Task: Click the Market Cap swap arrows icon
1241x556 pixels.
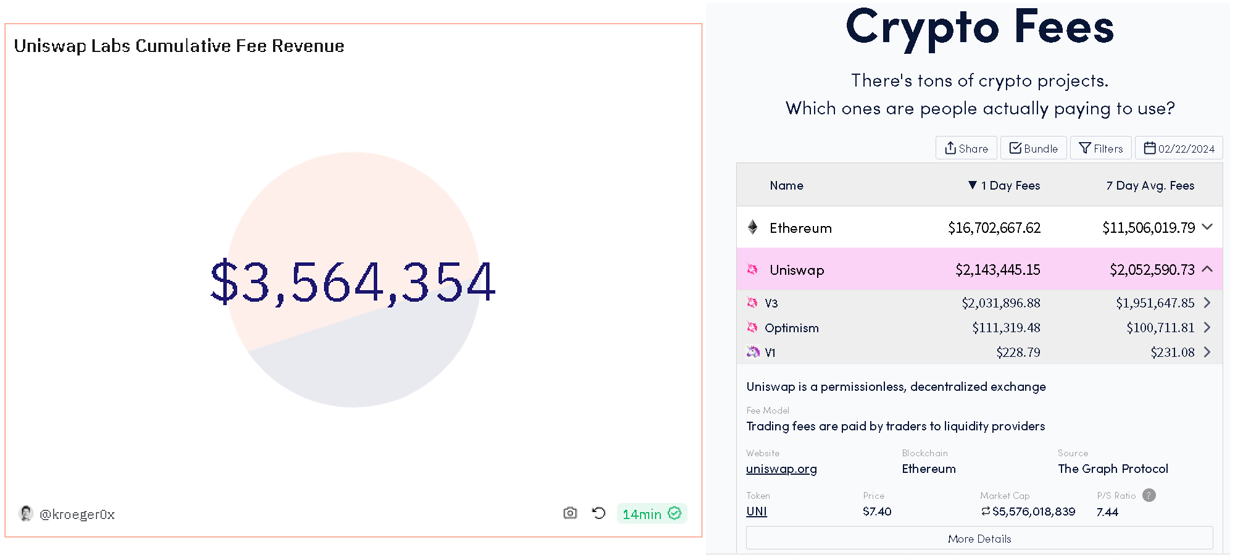Action: point(986,511)
